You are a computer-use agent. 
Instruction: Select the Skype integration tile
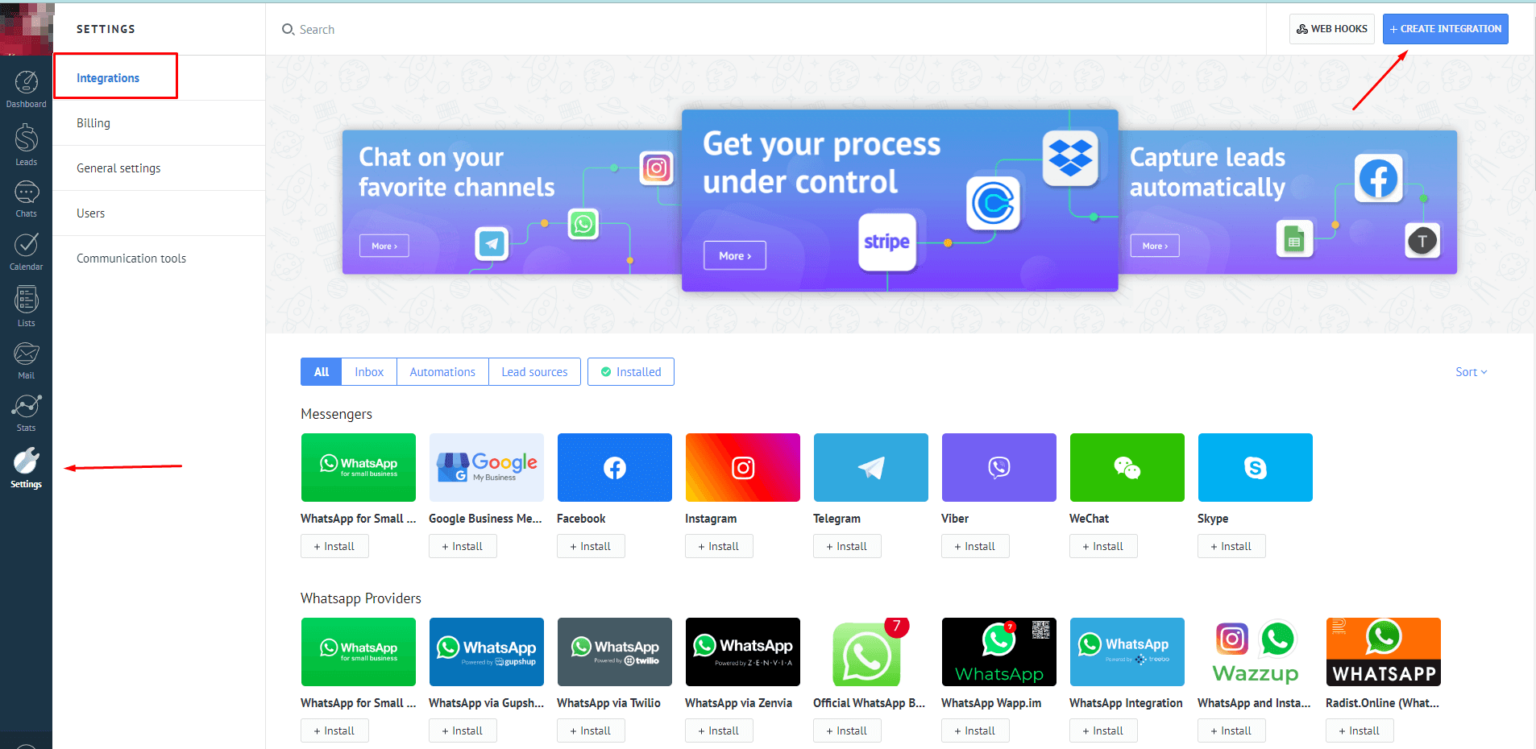point(1255,467)
